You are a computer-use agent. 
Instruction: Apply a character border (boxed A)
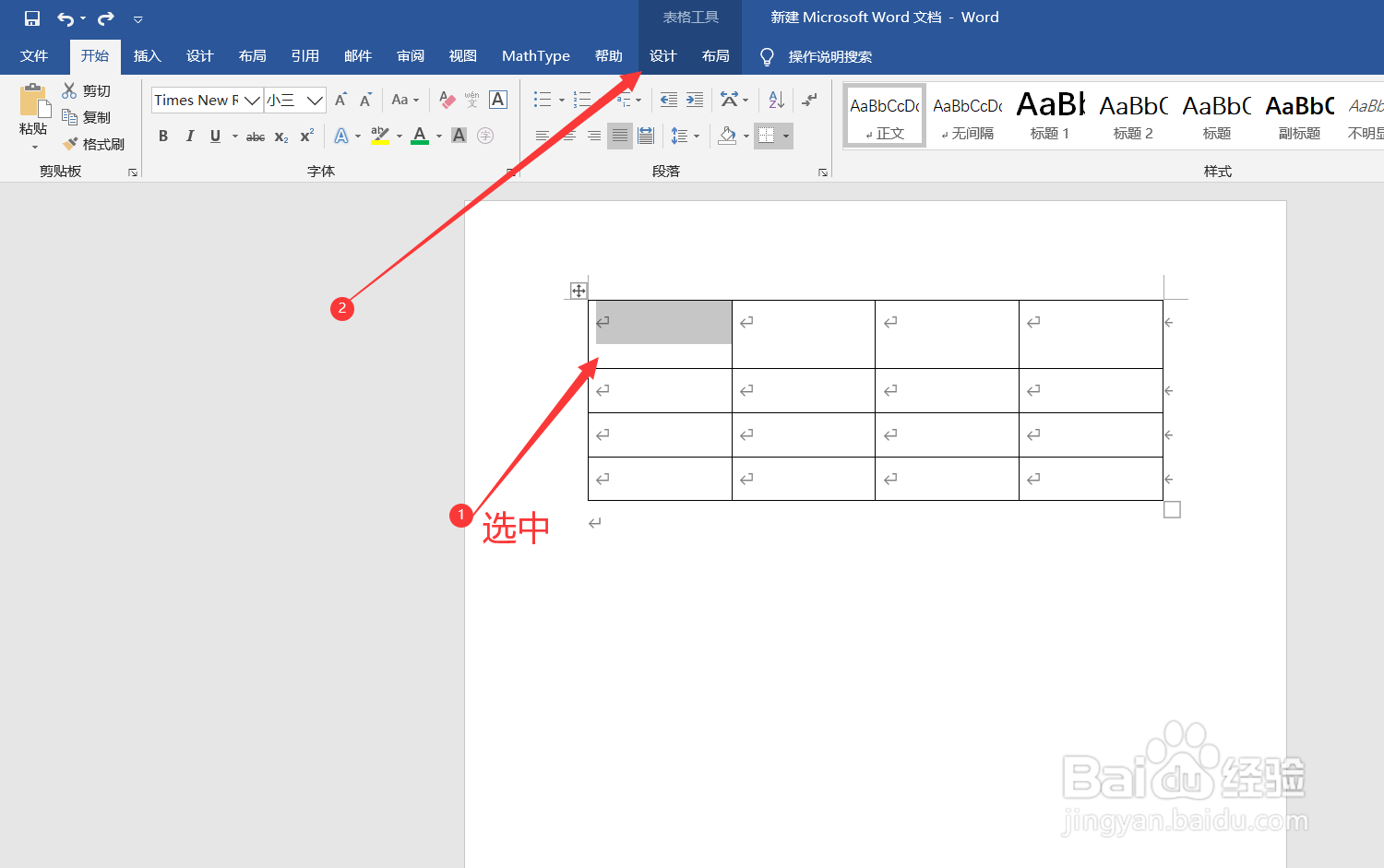click(x=498, y=100)
